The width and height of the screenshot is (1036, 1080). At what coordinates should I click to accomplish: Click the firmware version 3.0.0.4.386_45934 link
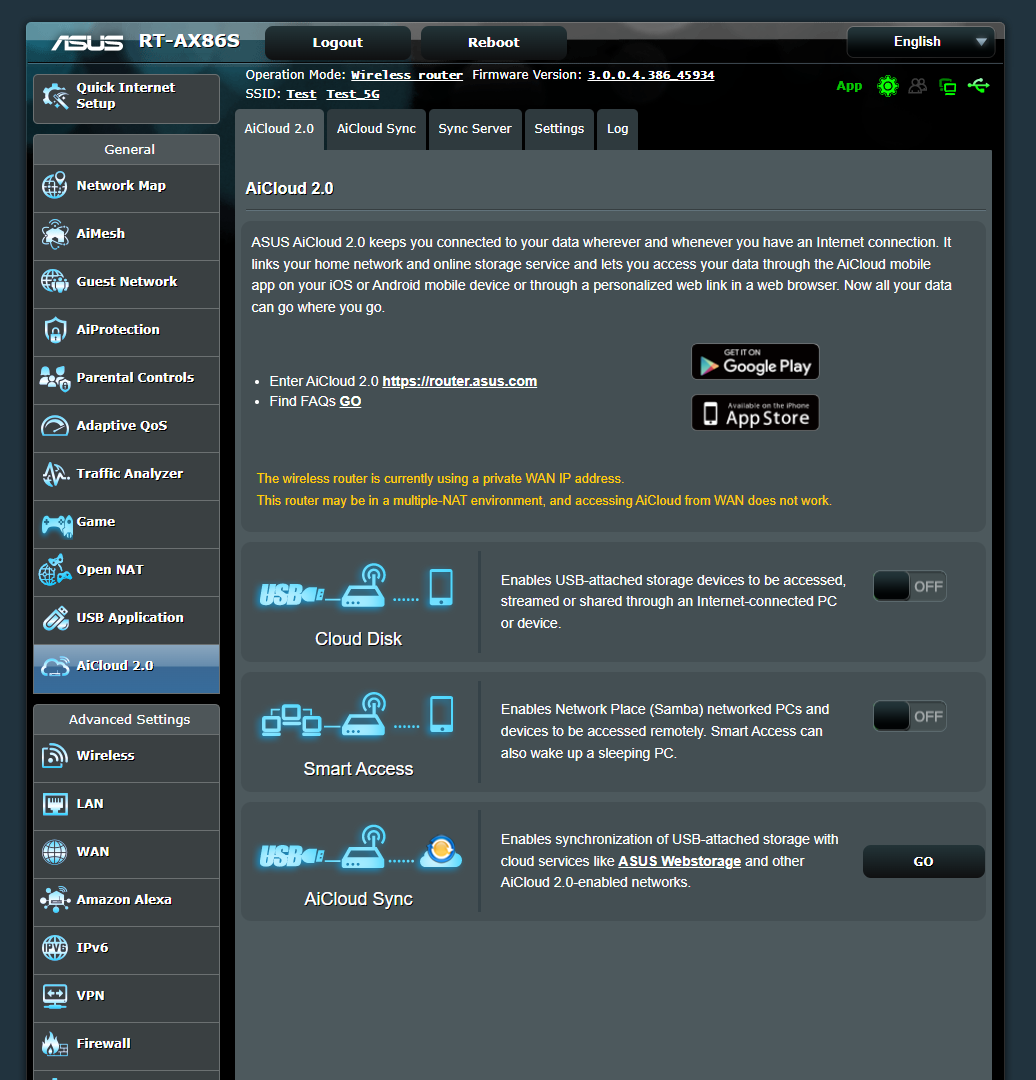650,75
